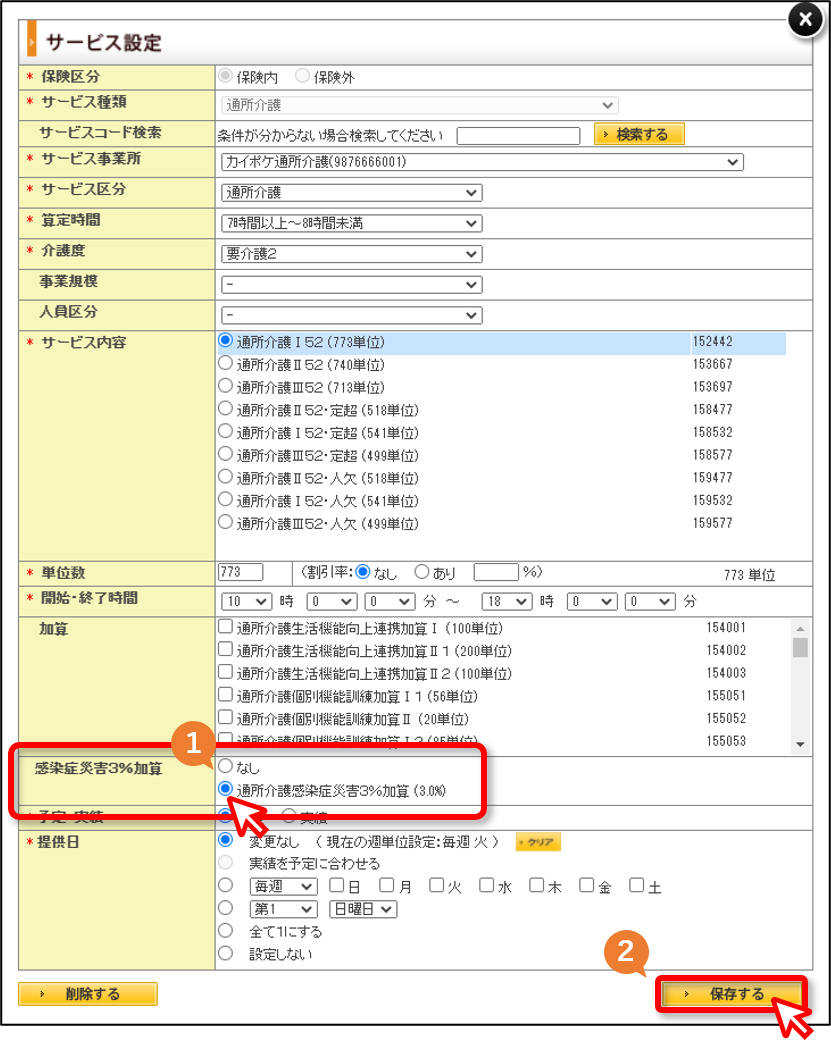Select 割引率 あり radio button
831x1050 pixels.
422,572
